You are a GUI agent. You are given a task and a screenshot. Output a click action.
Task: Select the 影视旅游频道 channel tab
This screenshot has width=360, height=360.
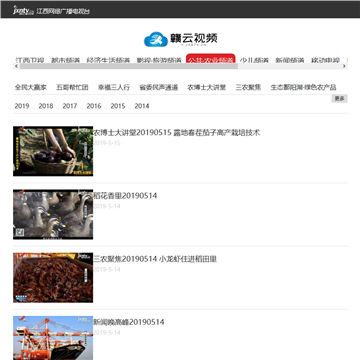click(159, 60)
